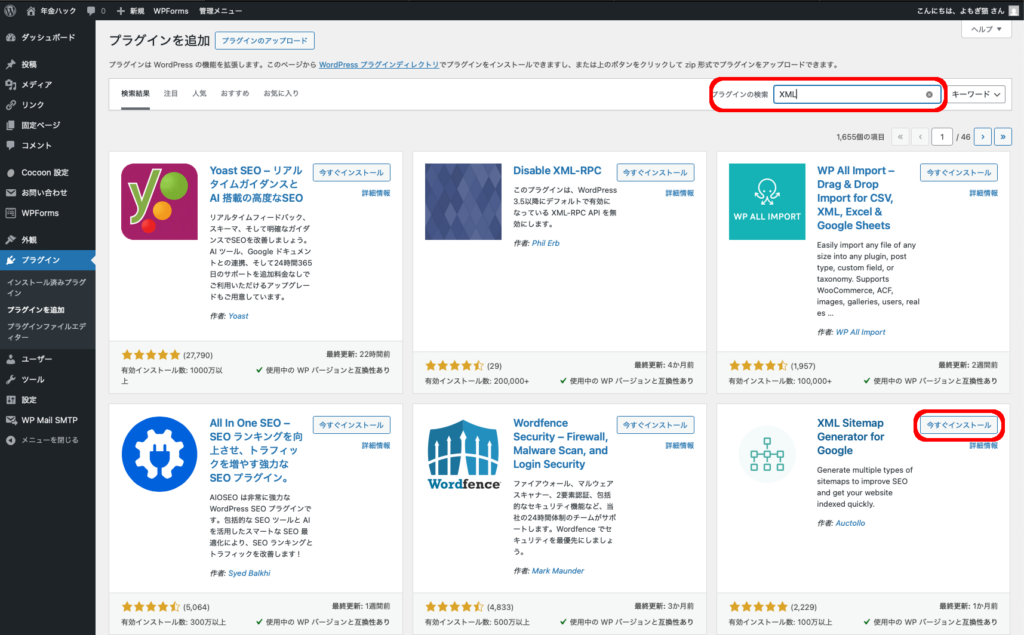Open 詳細情報 link for Disable XML-RPC
The width and height of the screenshot is (1024, 635).
tap(680, 192)
